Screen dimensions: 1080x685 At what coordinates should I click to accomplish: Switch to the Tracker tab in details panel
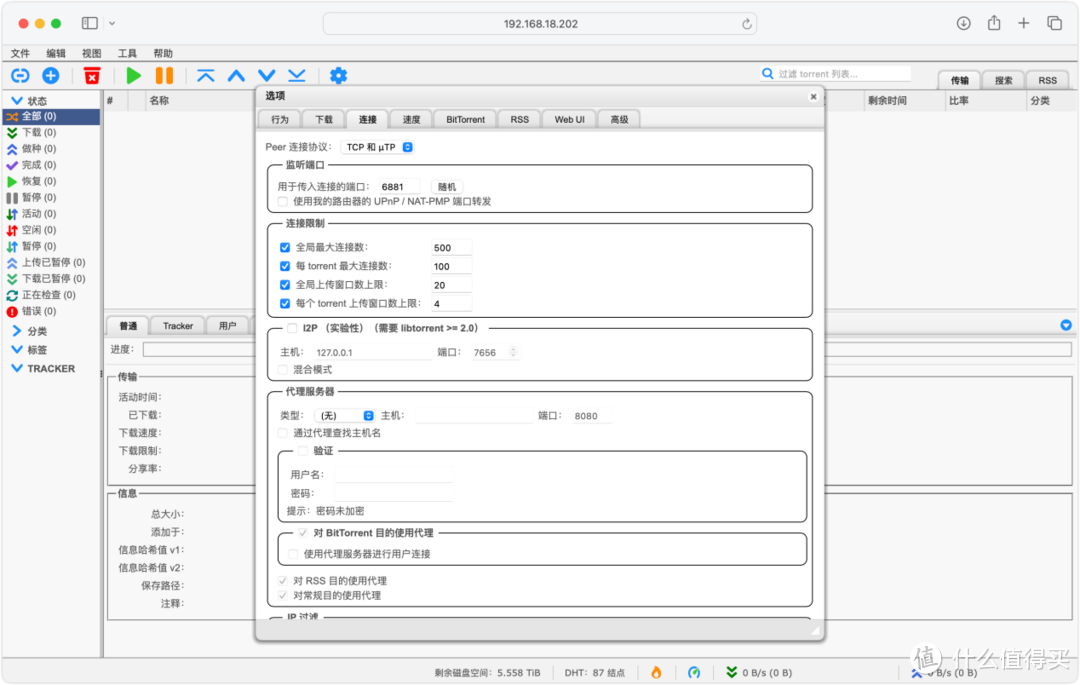coord(177,325)
